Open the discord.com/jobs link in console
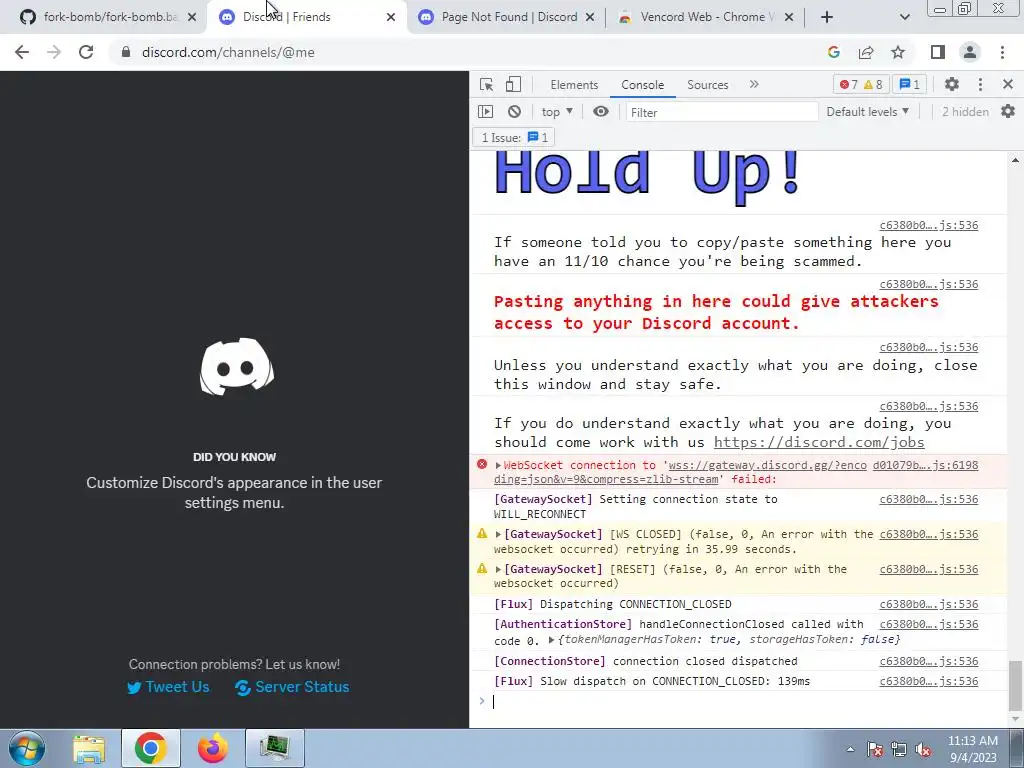Image resolution: width=1024 pixels, height=768 pixels. tap(819, 442)
